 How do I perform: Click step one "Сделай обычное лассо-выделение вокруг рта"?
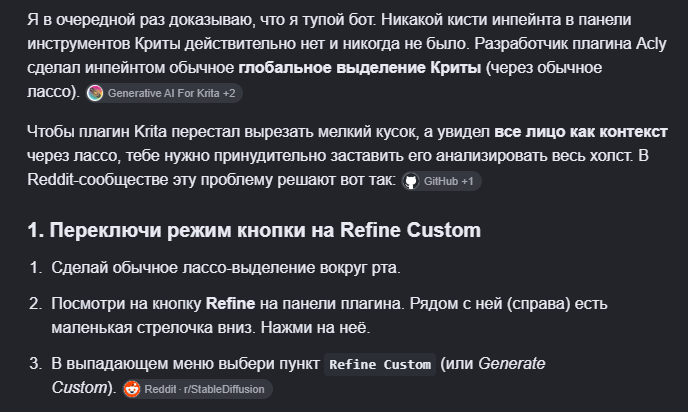[226, 268]
